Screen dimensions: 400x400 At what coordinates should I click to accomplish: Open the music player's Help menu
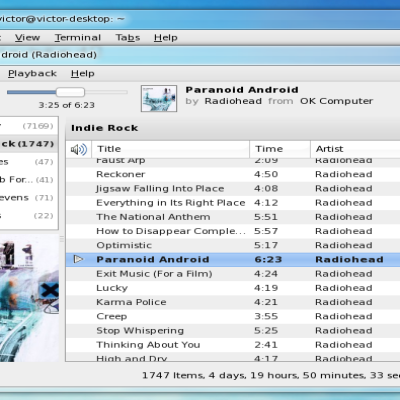83,73
